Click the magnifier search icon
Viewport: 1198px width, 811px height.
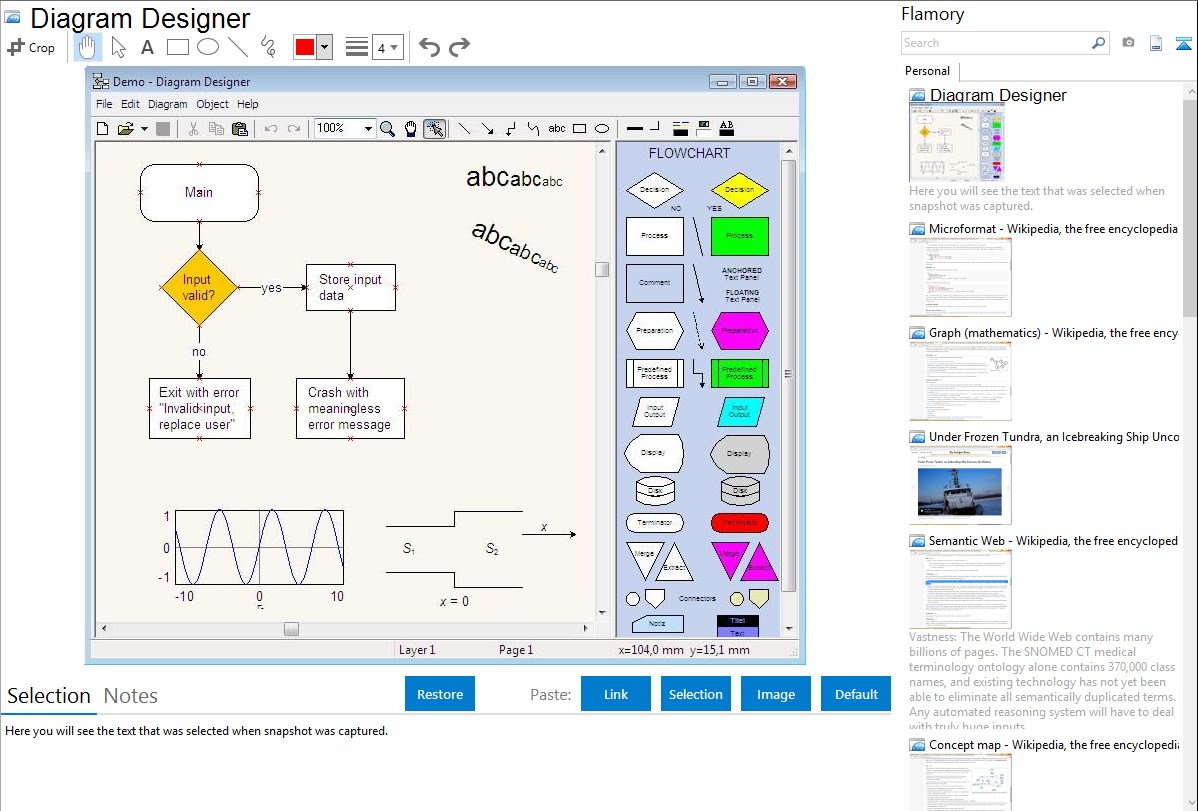1098,43
